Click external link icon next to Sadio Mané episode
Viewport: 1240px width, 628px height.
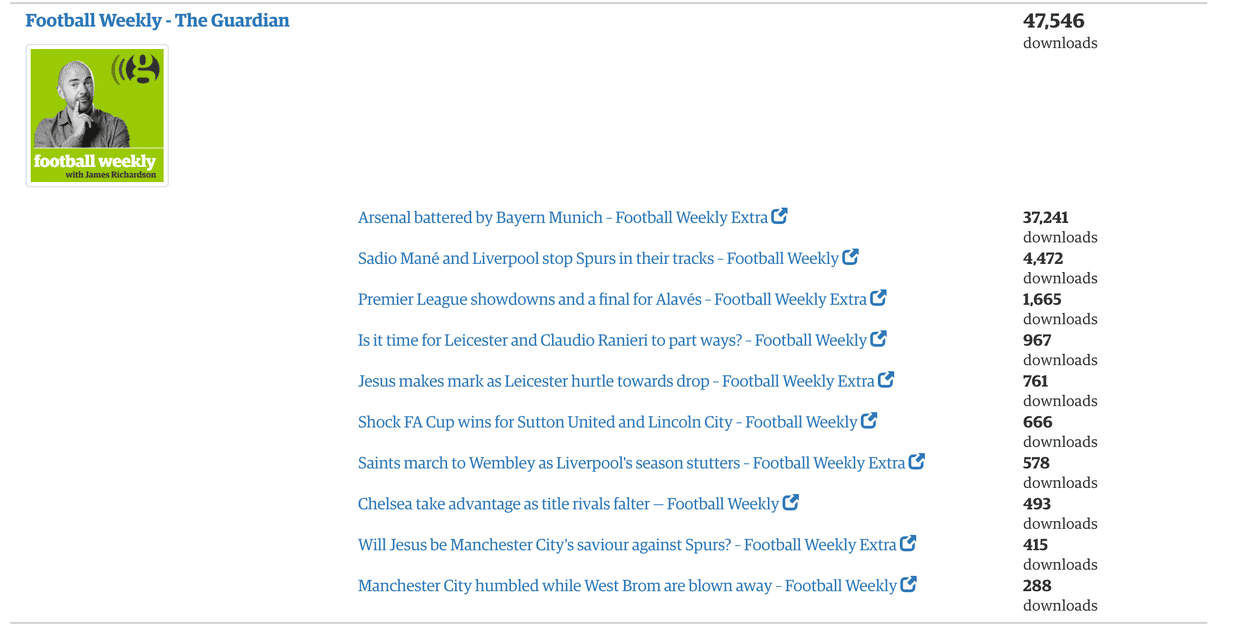[851, 257]
